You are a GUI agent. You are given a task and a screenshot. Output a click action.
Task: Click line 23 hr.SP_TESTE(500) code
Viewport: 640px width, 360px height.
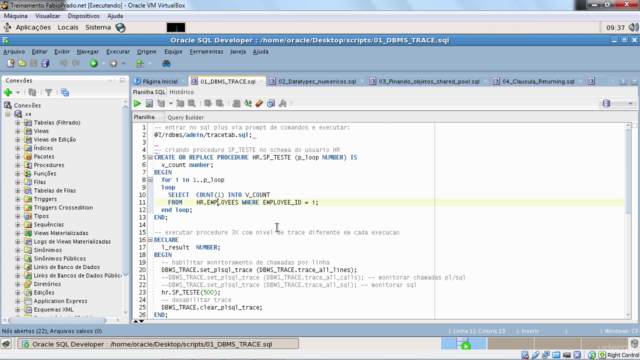click(x=191, y=292)
